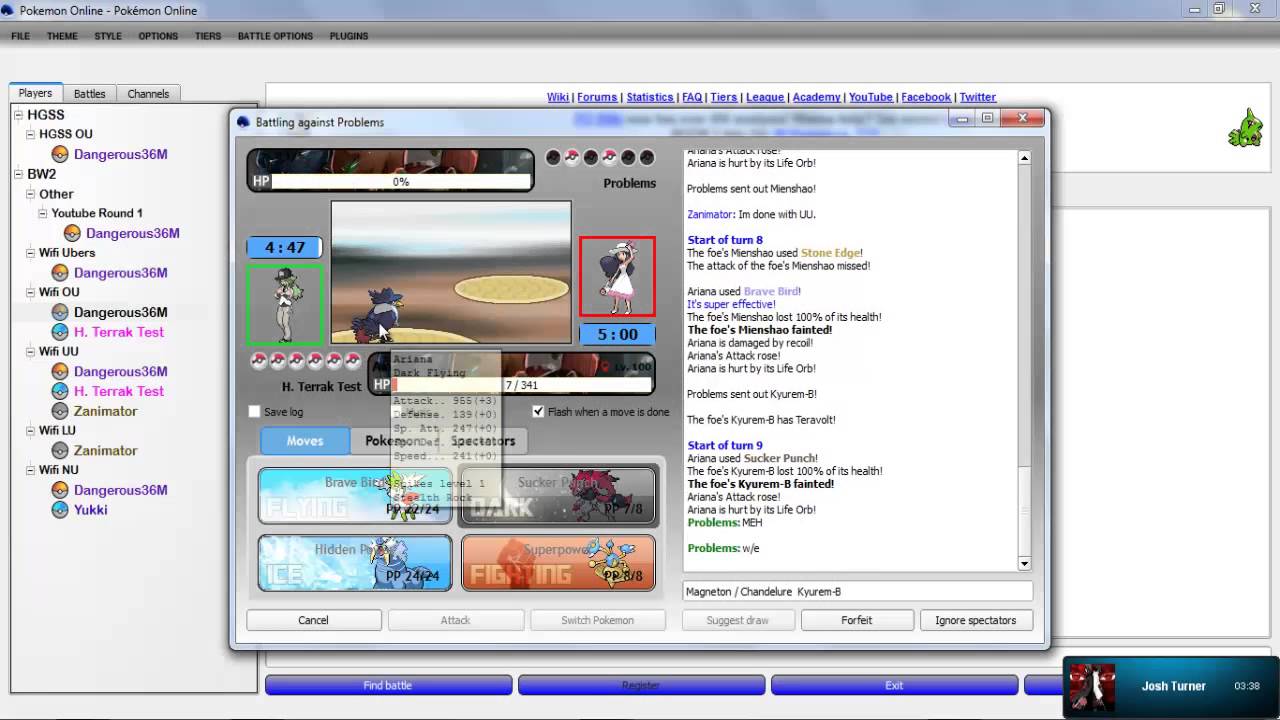Collapse the Wifi Ubers node
The image size is (1280, 720).
click(31, 253)
